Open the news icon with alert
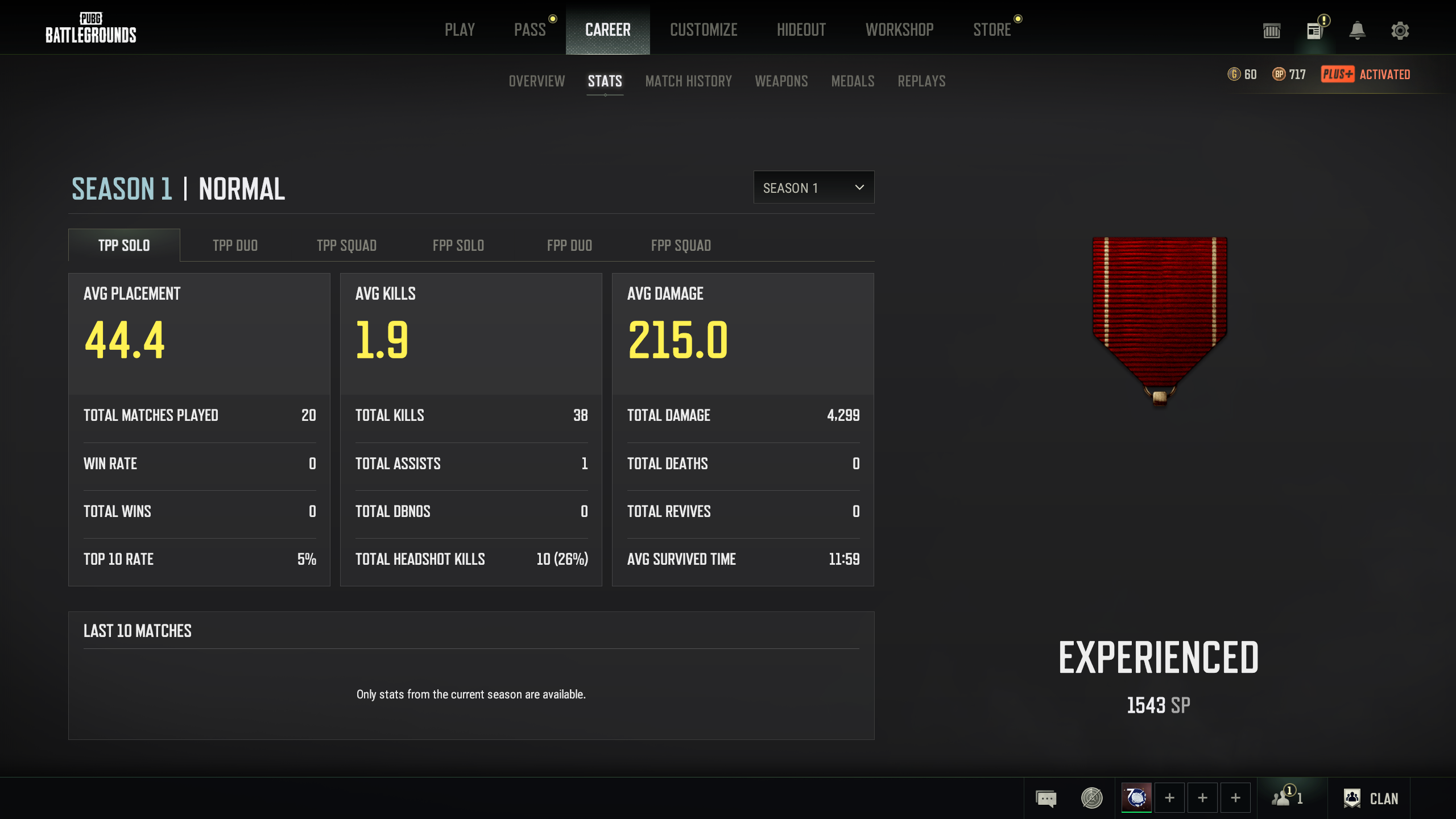This screenshot has width=1456, height=819. pos(1314,30)
